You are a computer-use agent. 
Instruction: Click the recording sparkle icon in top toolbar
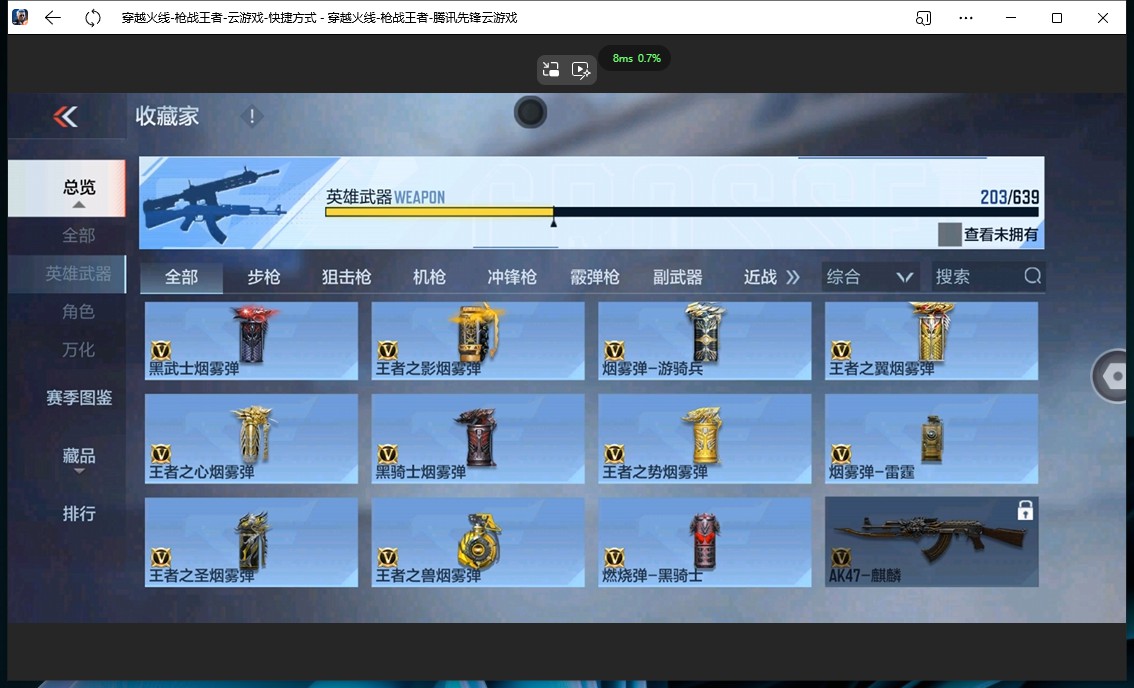point(581,69)
